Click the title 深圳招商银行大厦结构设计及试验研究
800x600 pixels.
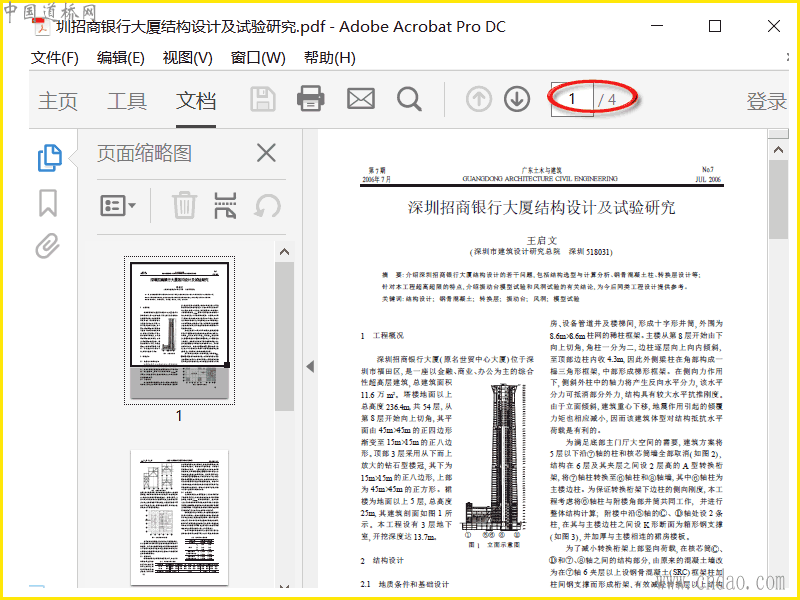pos(541,207)
